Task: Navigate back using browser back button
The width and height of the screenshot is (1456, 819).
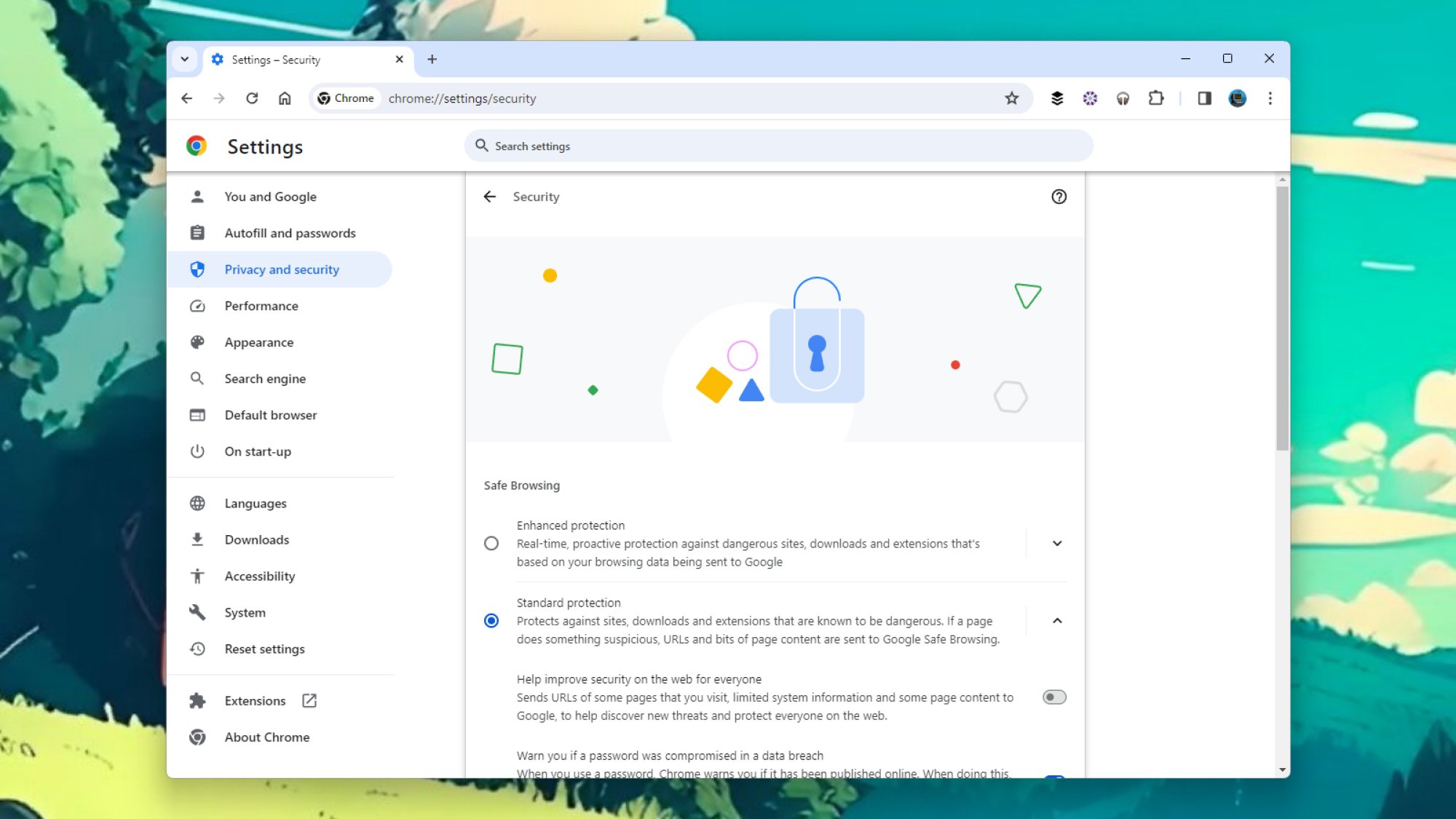Action: (188, 98)
